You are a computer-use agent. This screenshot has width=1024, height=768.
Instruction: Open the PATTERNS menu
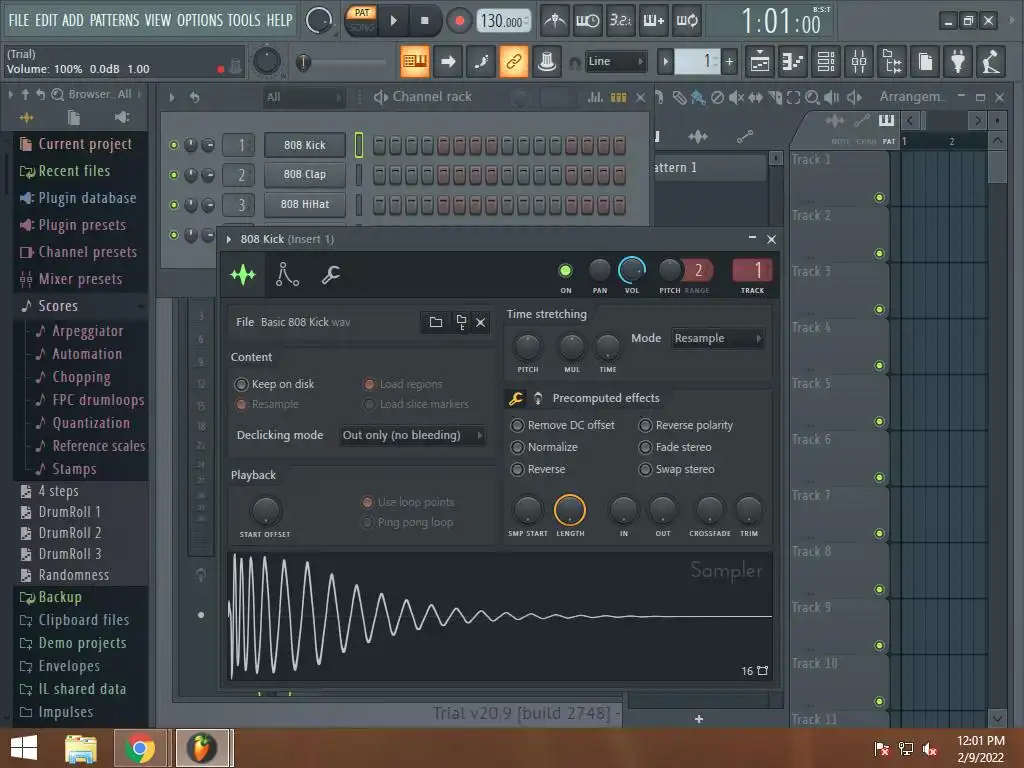point(114,20)
